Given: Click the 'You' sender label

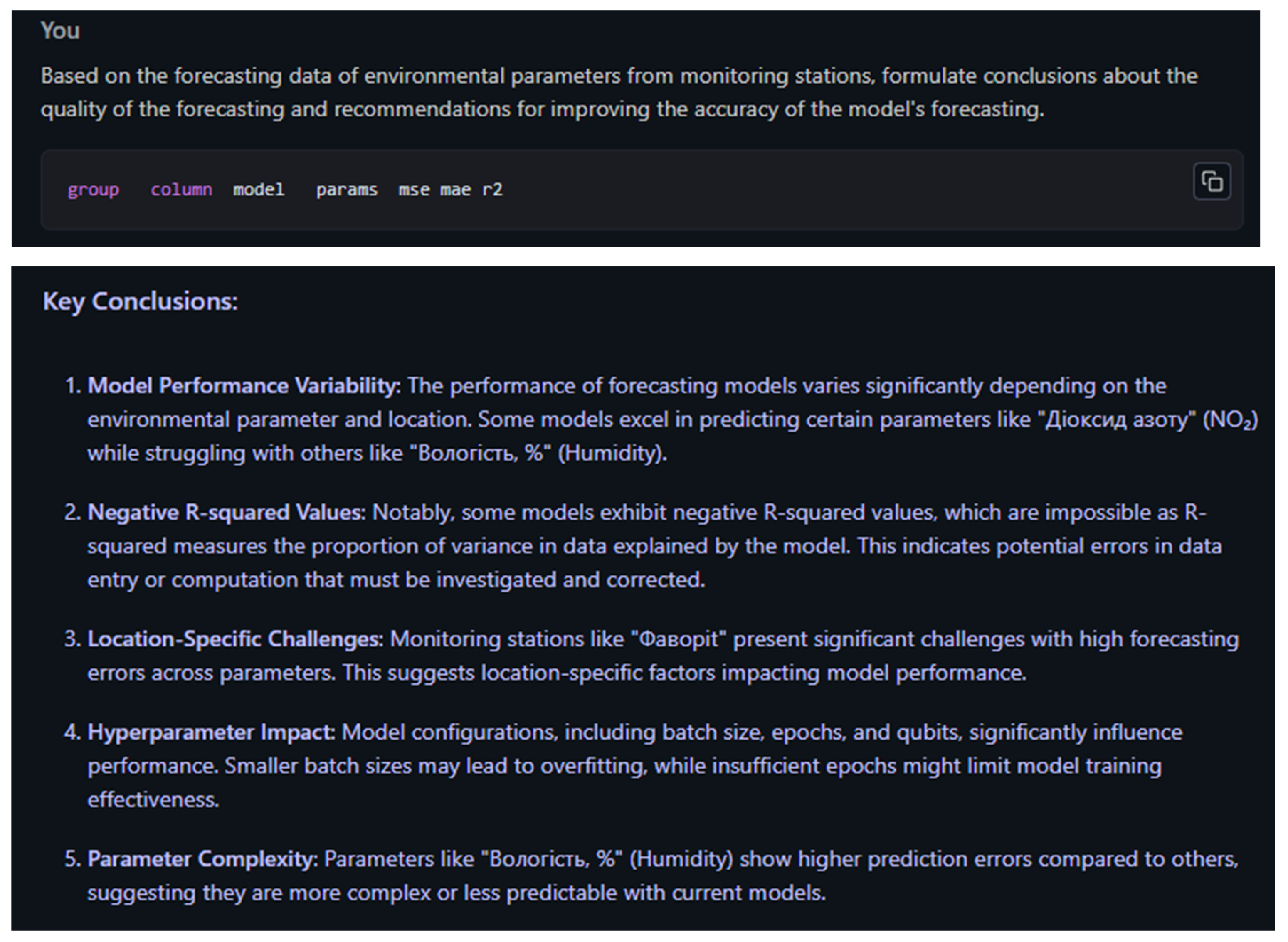Looking at the screenshot, I should (60, 31).
